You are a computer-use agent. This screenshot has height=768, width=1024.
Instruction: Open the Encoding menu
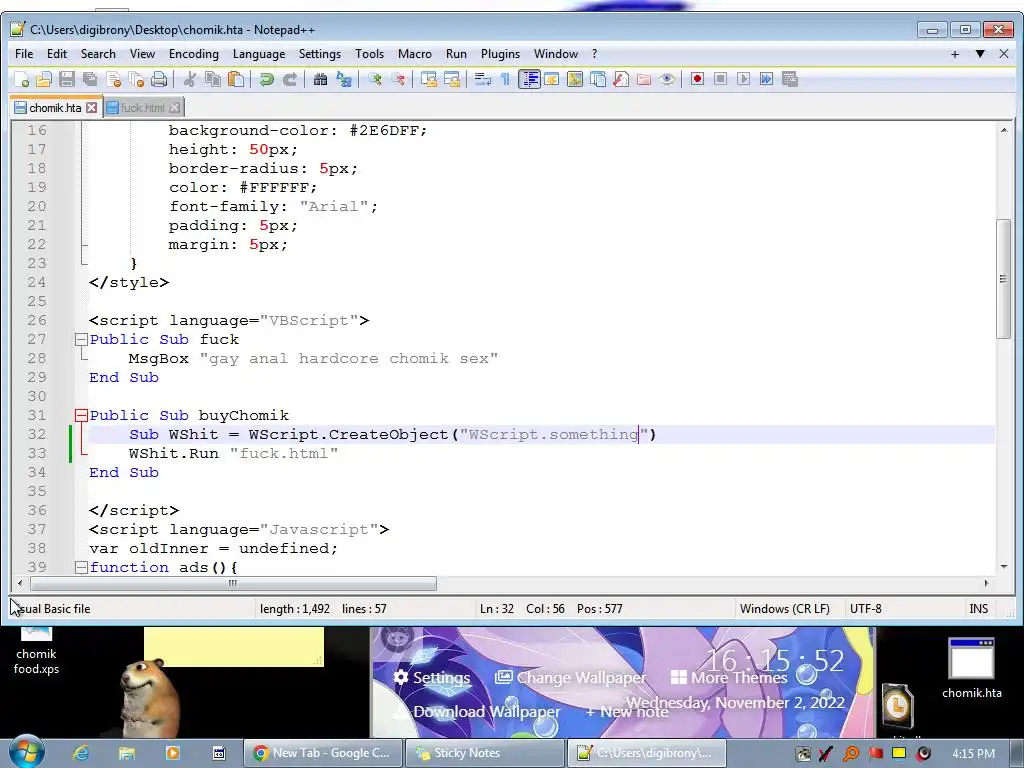click(x=193, y=54)
